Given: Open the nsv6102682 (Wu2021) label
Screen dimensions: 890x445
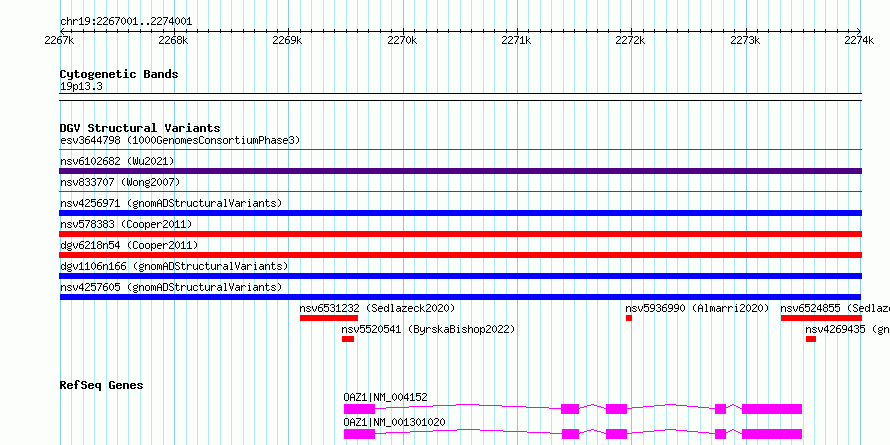Looking at the screenshot, I should [117, 161].
